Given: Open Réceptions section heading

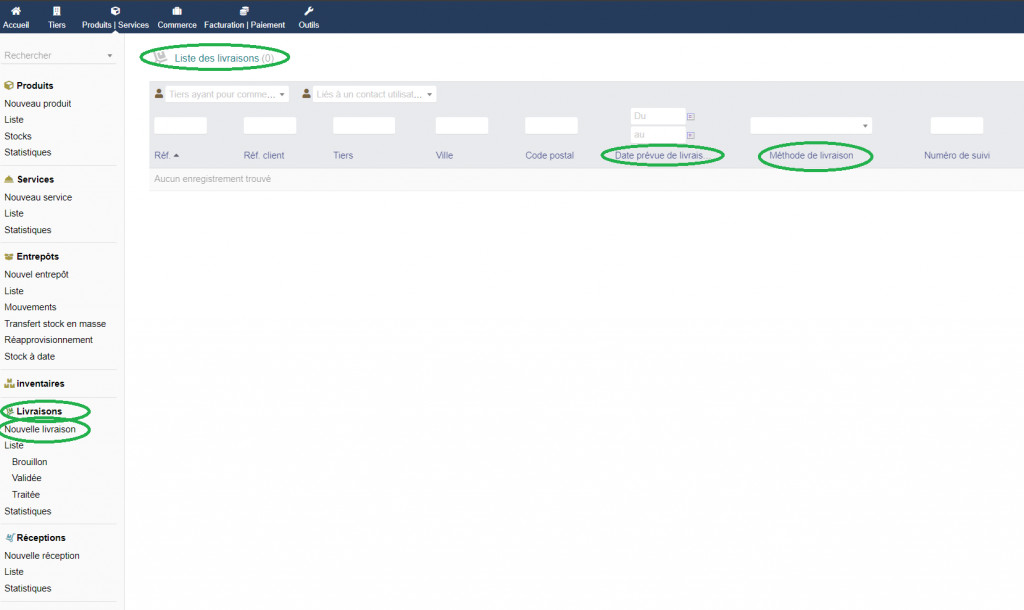Looking at the screenshot, I should 41,538.
